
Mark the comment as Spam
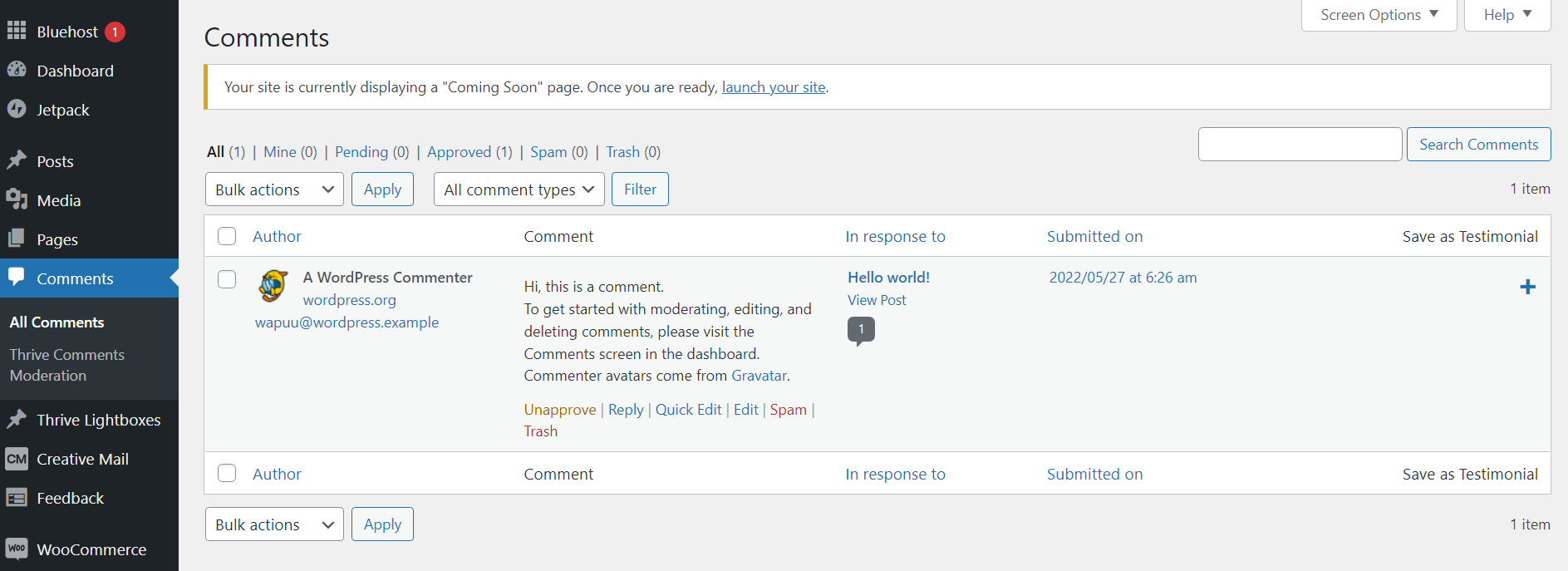tap(788, 410)
